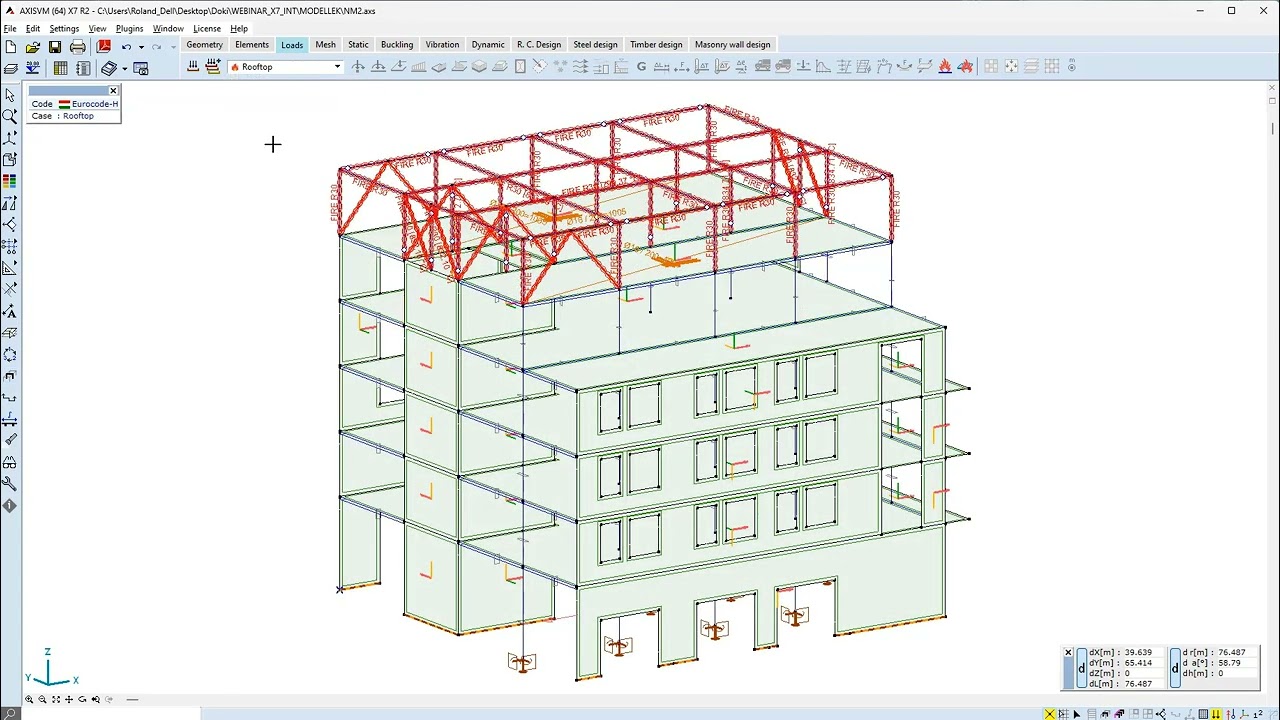
Task: Open the Help menu
Action: [239, 29]
